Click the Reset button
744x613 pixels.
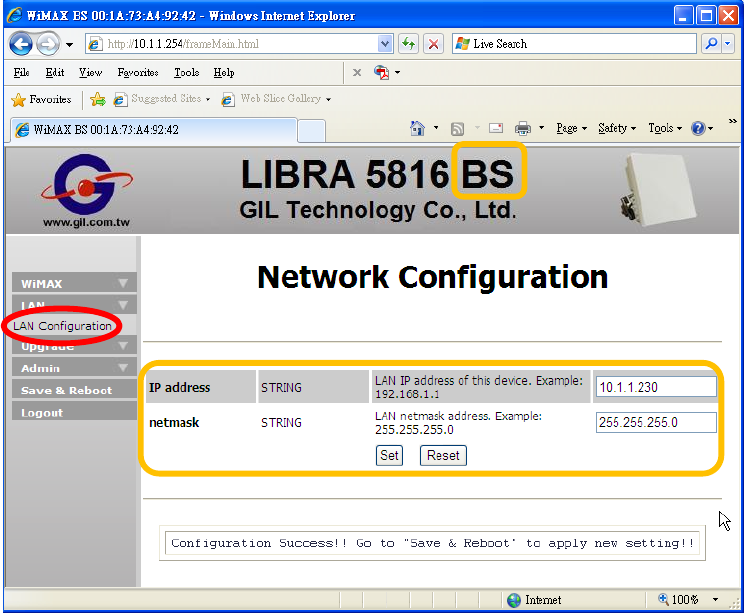click(x=443, y=455)
